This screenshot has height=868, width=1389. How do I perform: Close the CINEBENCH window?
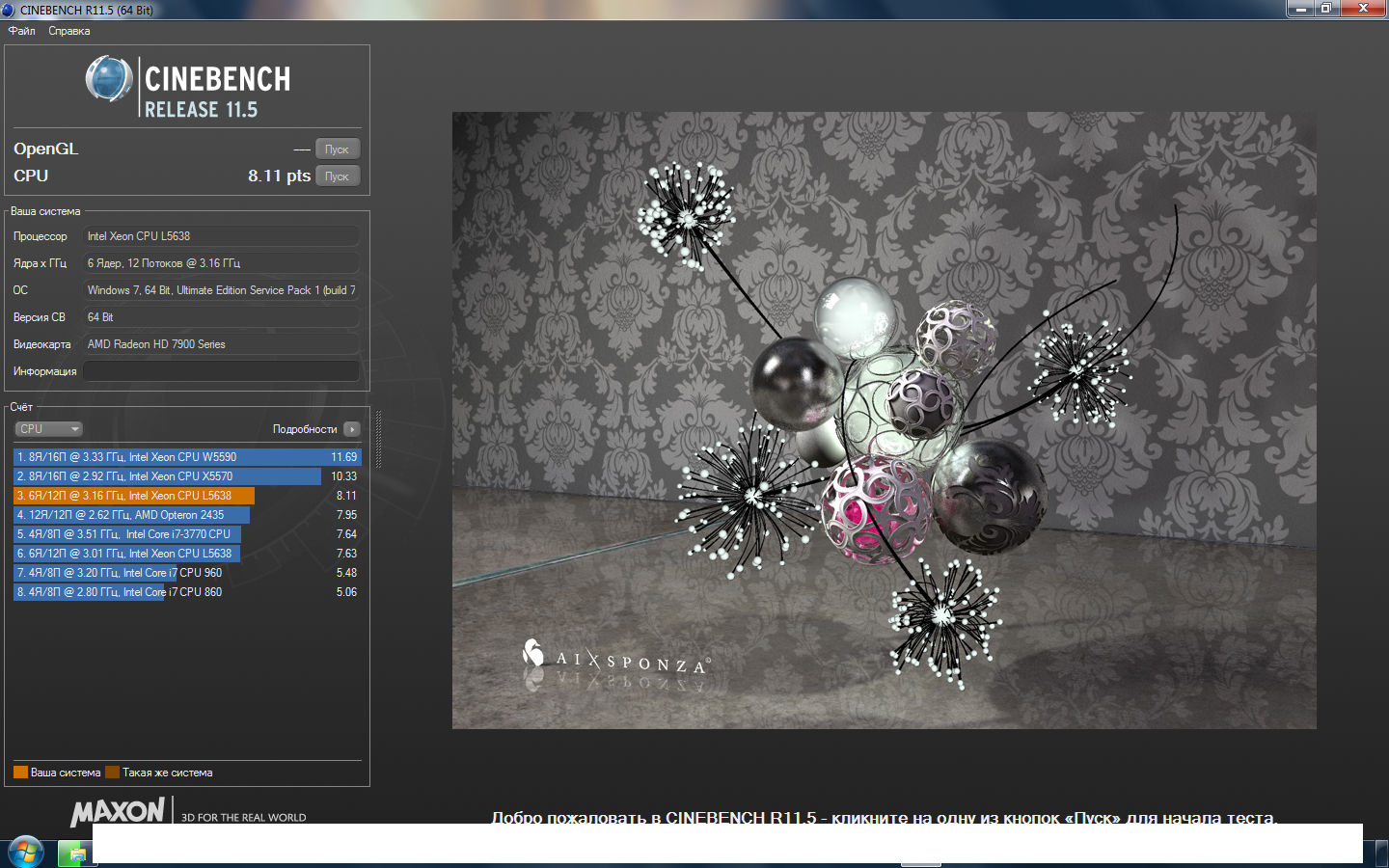click(x=1363, y=9)
